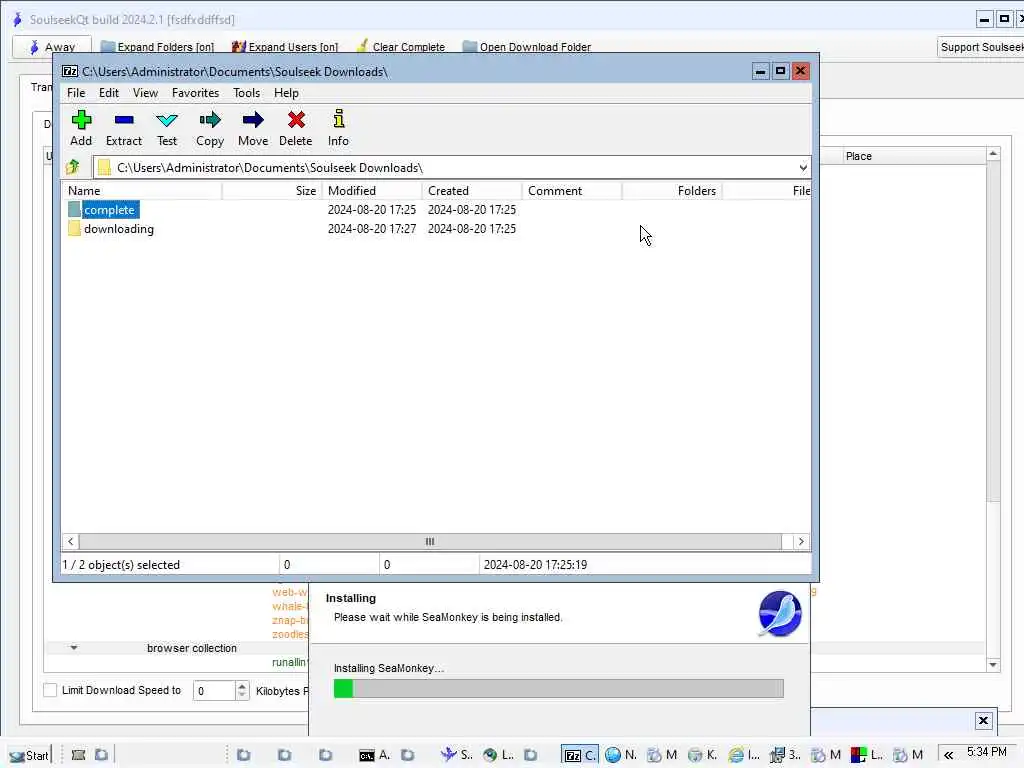Open the Start menu
This screenshot has height=768, width=1024.
tap(29, 756)
